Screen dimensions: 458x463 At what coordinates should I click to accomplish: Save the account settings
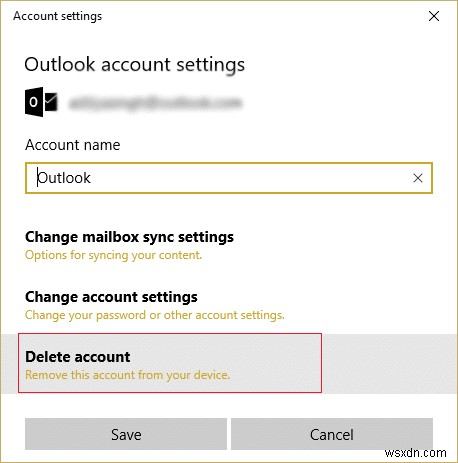(126, 434)
